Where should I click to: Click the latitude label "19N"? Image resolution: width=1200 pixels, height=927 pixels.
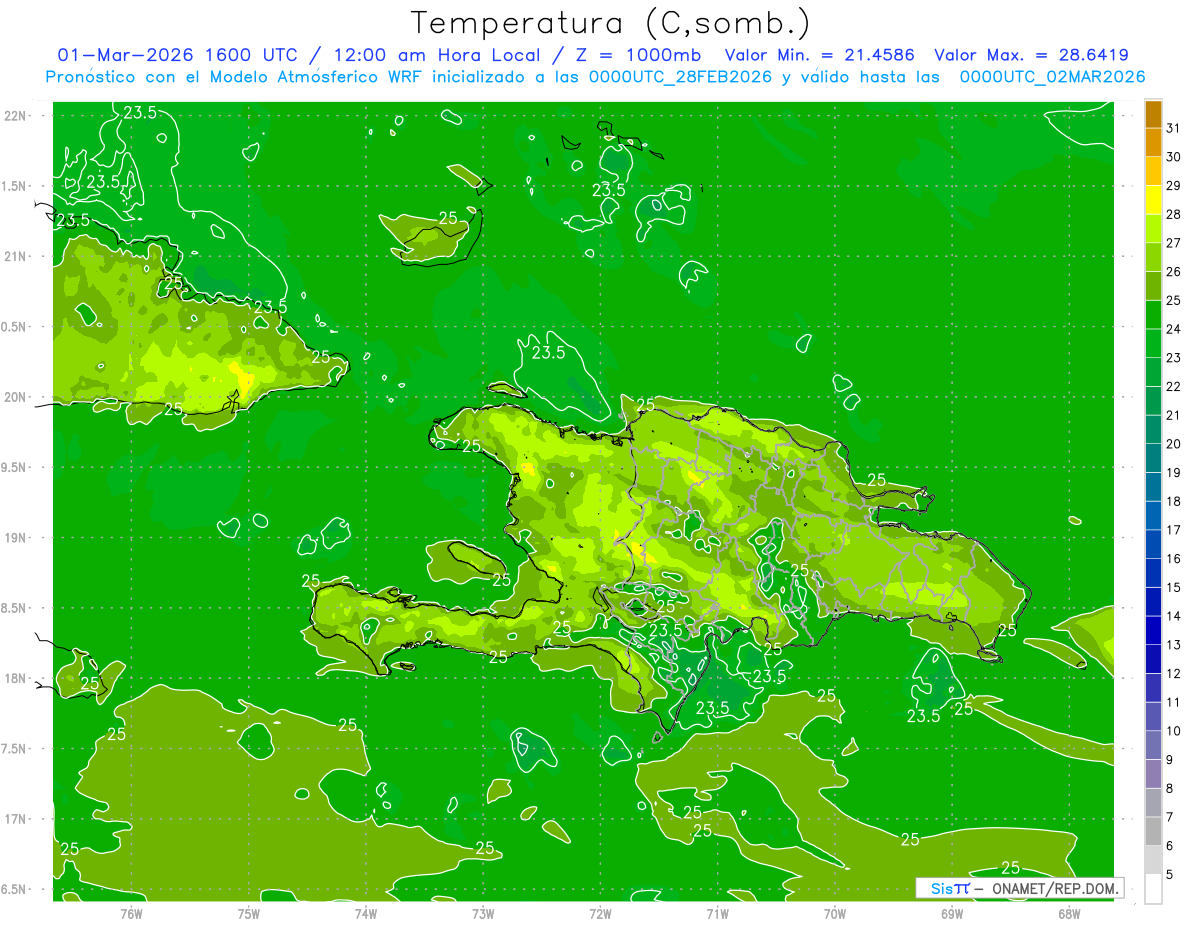[15, 538]
